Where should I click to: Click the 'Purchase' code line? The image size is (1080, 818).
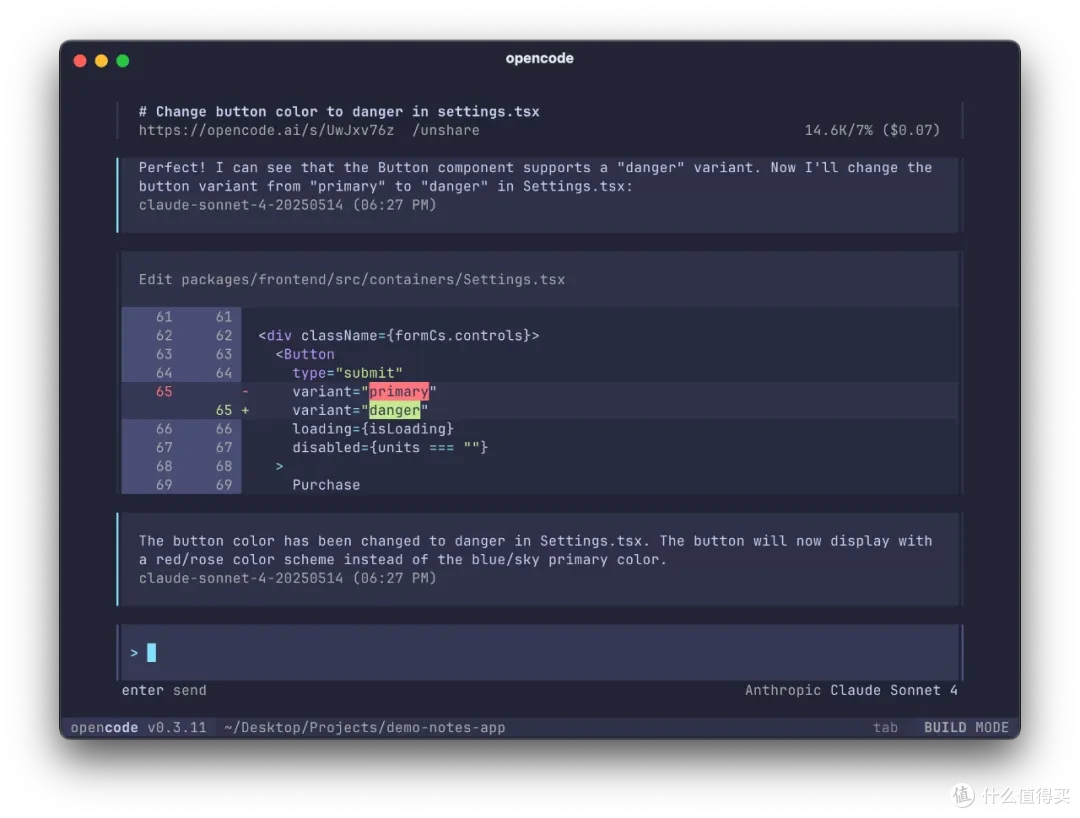(x=326, y=485)
